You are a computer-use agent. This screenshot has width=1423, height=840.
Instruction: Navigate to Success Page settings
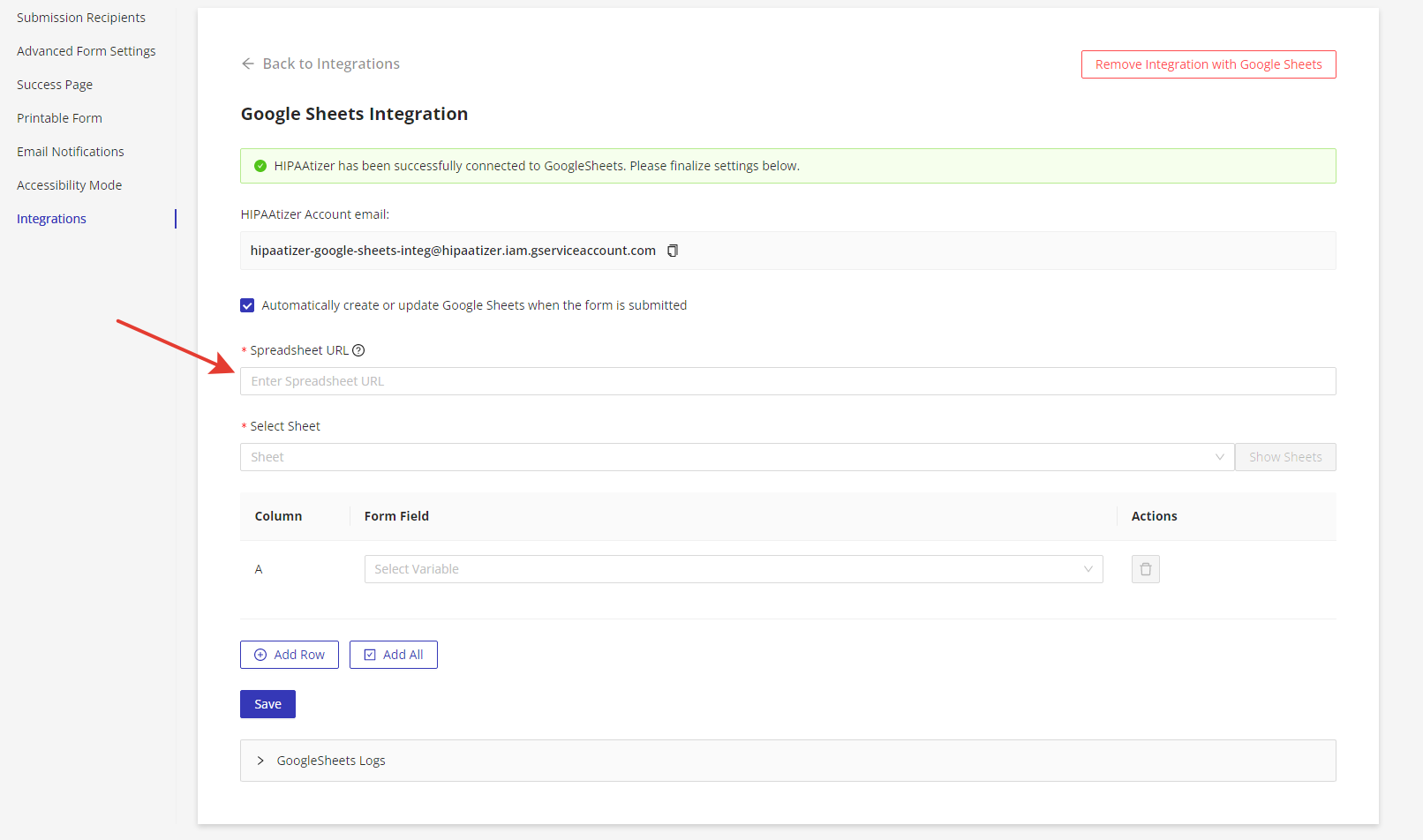tap(54, 84)
